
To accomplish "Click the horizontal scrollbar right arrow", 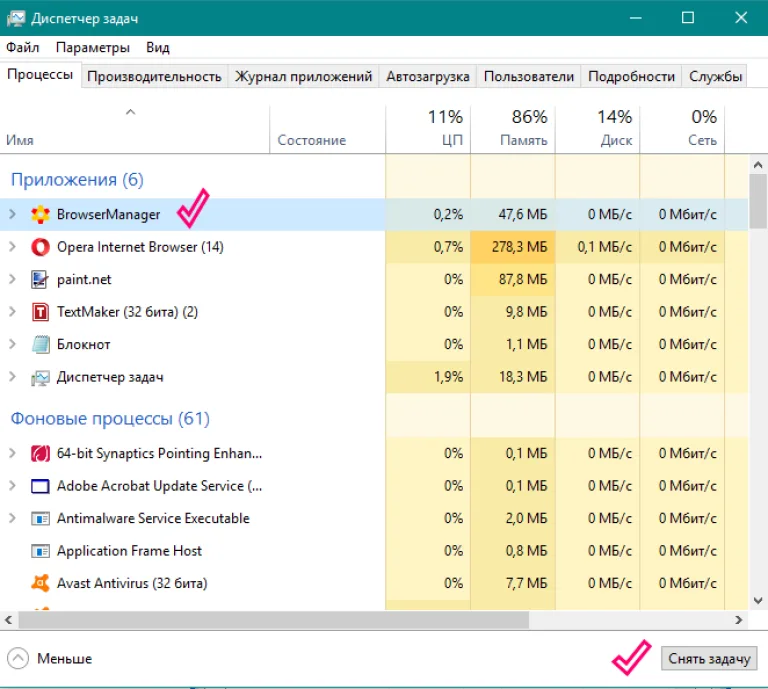I will (x=739, y=620).
